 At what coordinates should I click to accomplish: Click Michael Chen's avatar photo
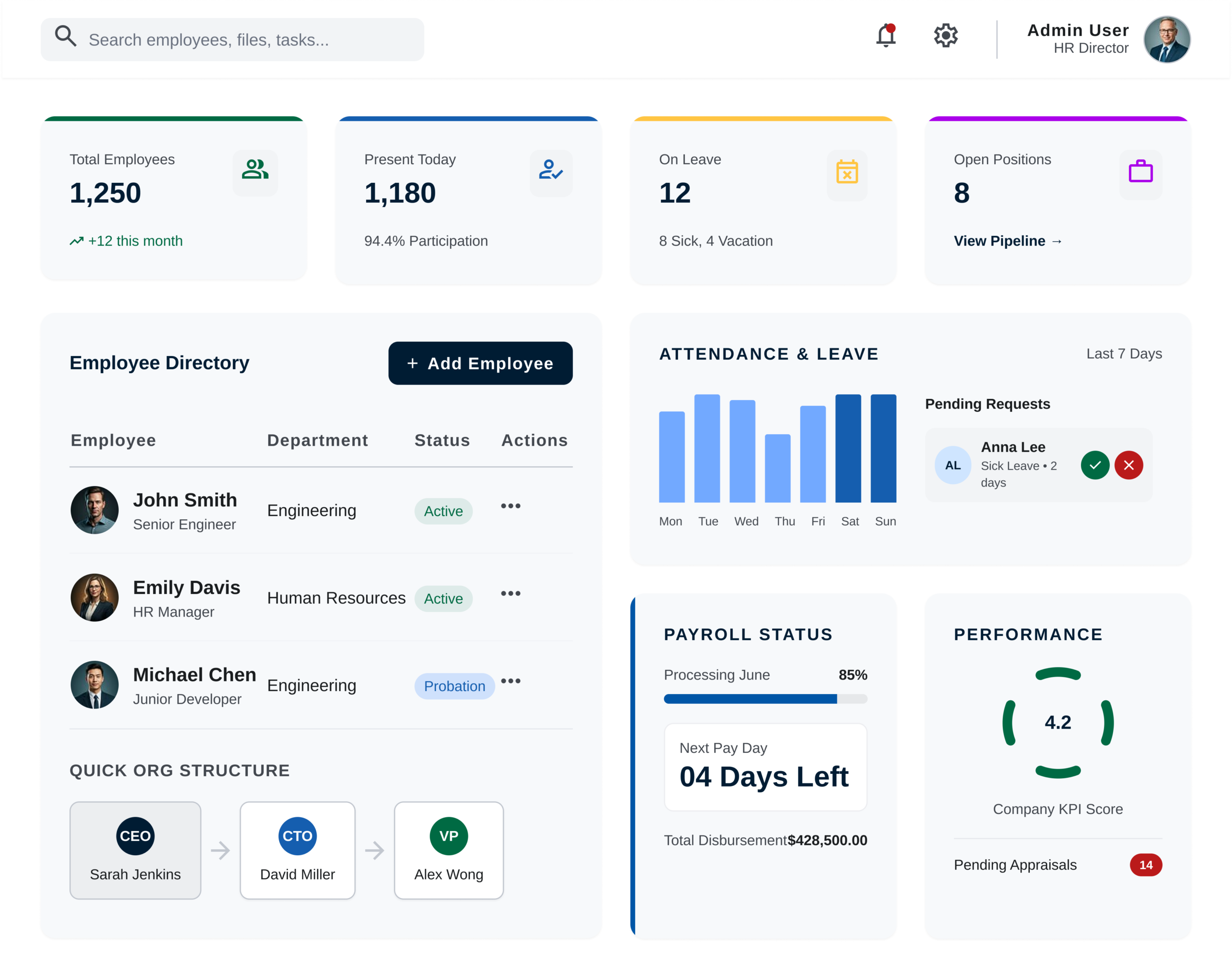(94, 685)
